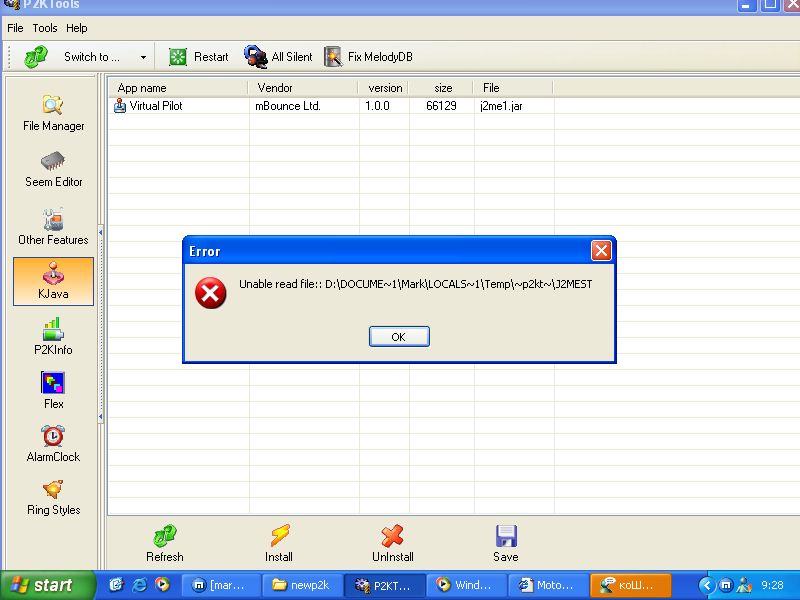Image resolution: width=800 pixels, height=600 pixels.
Task: Expand hidden system tray icons arrow
Action: pyautogui.click(x=706, y=585)
